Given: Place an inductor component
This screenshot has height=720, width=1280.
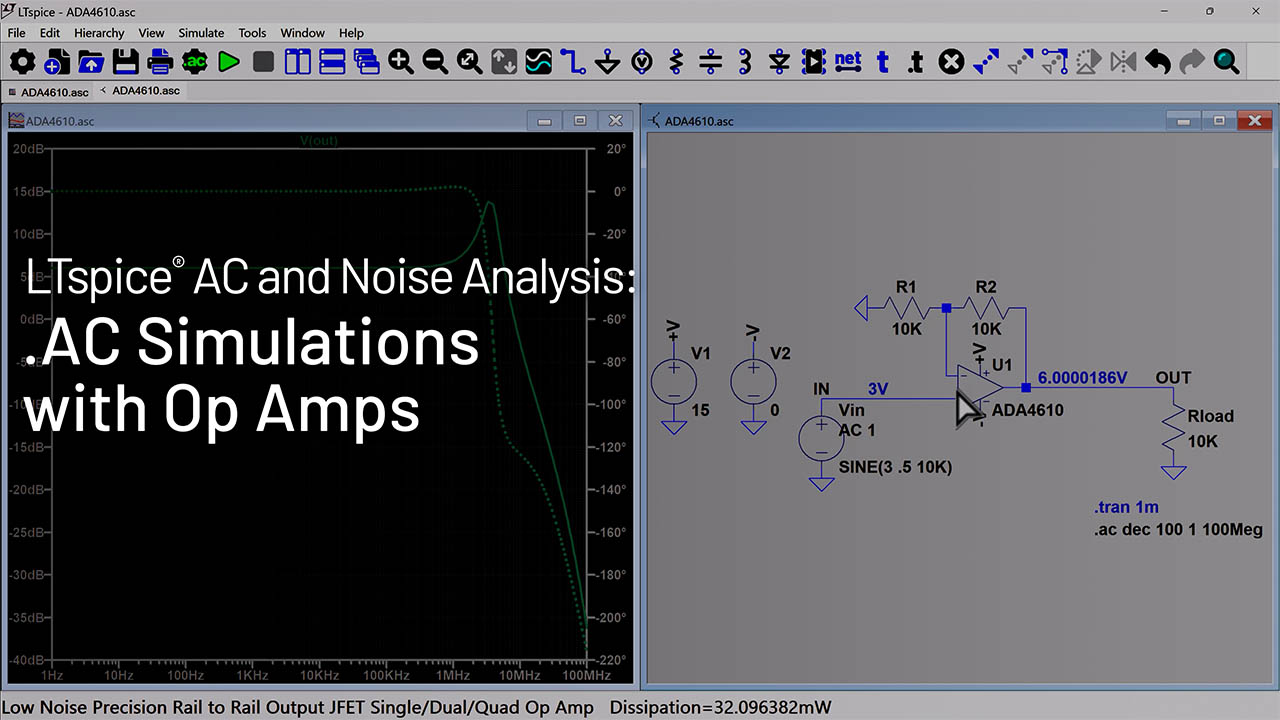Looking at the screenshot, I should [x=745, y=62].
